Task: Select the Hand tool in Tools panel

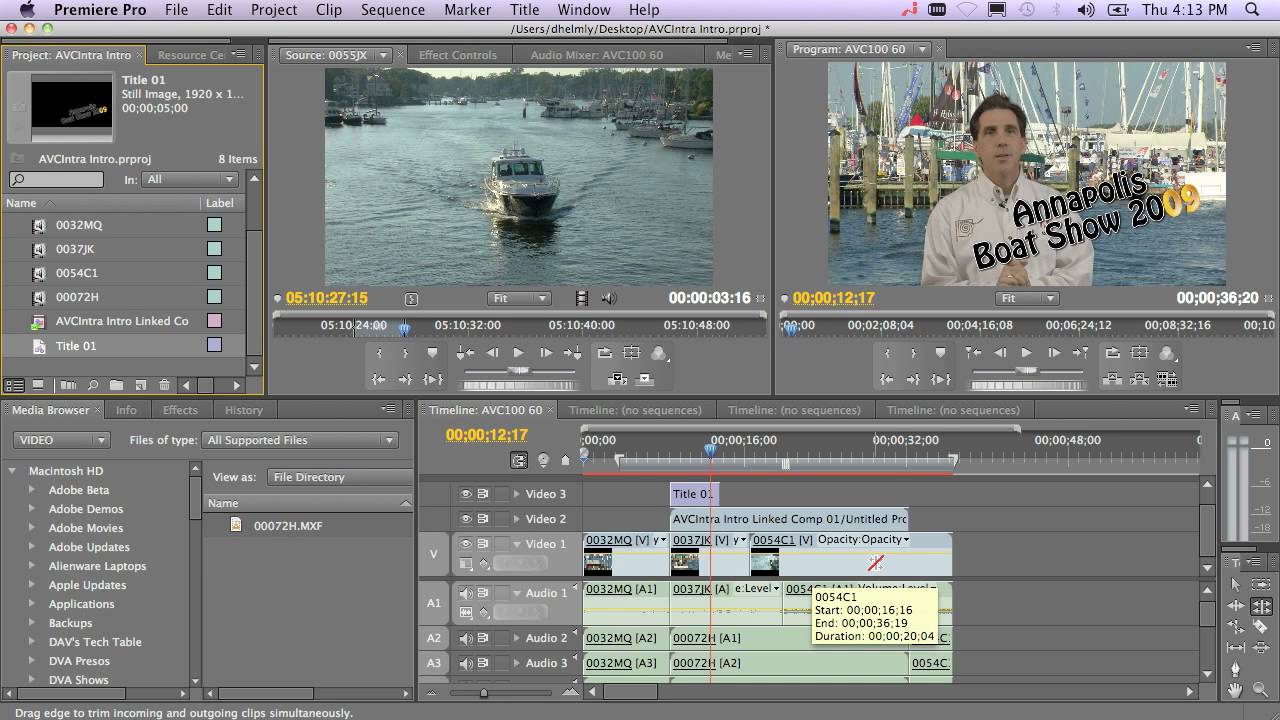Action: pos(1235,690)
